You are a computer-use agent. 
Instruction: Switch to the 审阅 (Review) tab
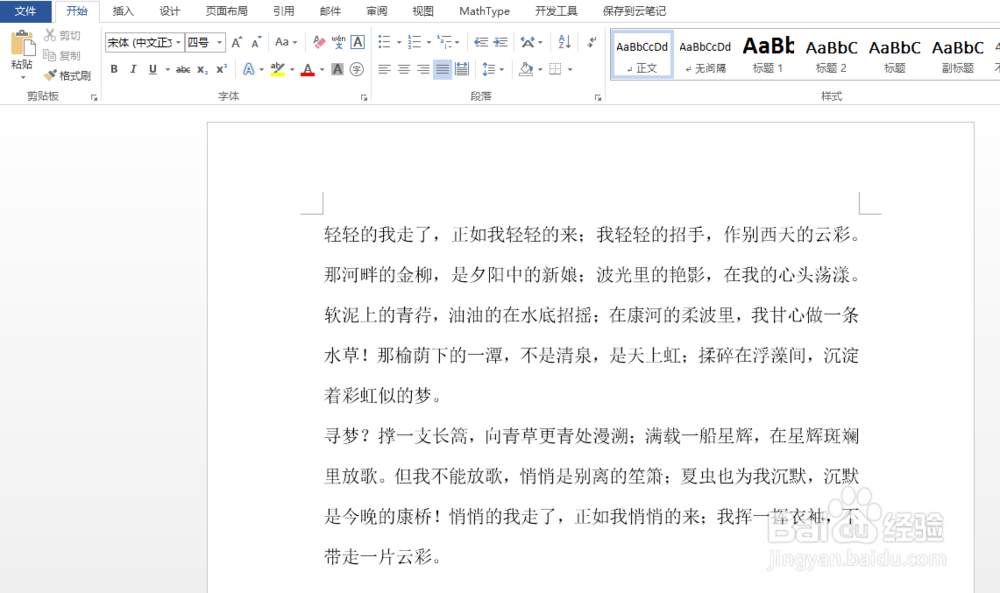[377, 11]
